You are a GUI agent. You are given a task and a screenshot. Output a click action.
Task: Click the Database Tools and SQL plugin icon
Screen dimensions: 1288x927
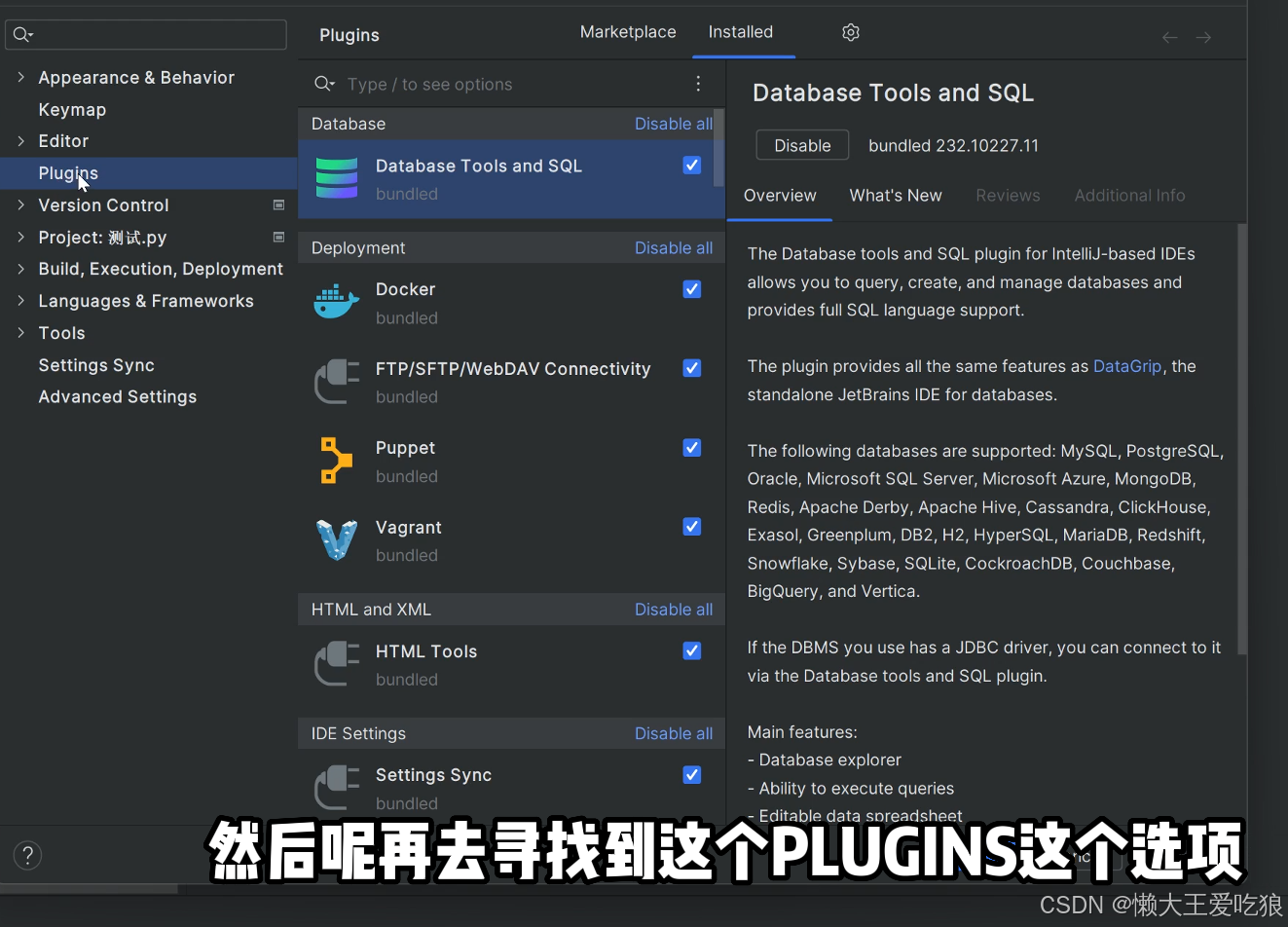pos(337,179)
